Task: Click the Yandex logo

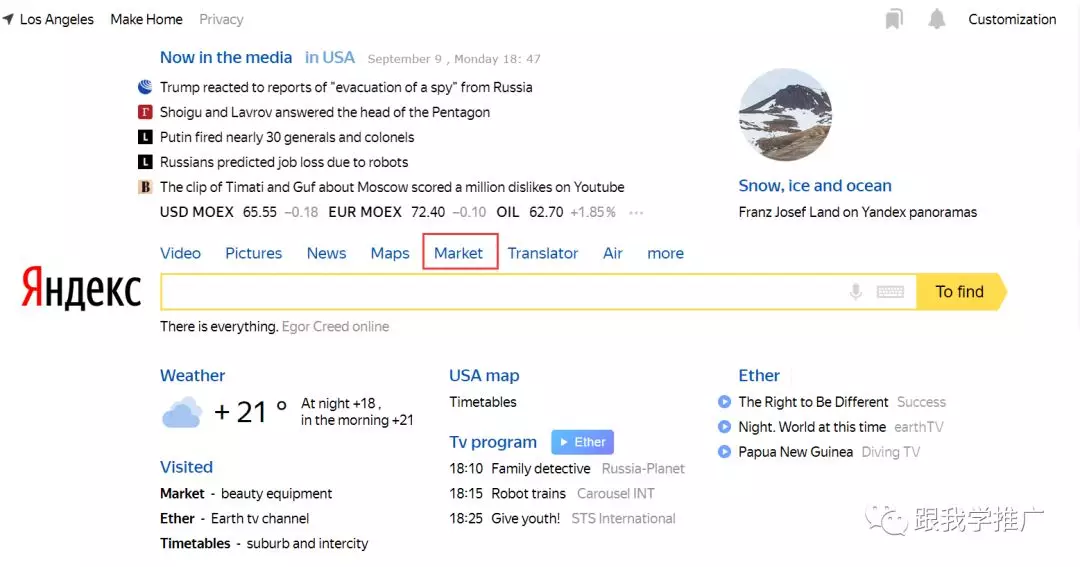Action: pyautogui.click(x=81, y=289)
